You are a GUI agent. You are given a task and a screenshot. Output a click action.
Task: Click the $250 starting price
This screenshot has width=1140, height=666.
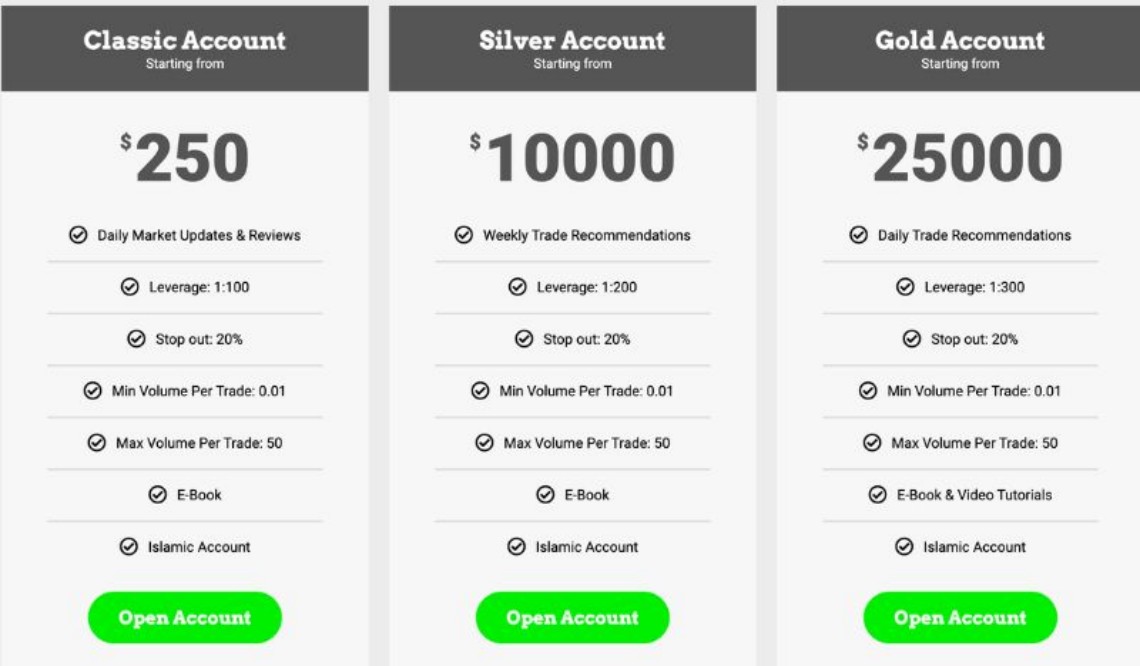185,157
